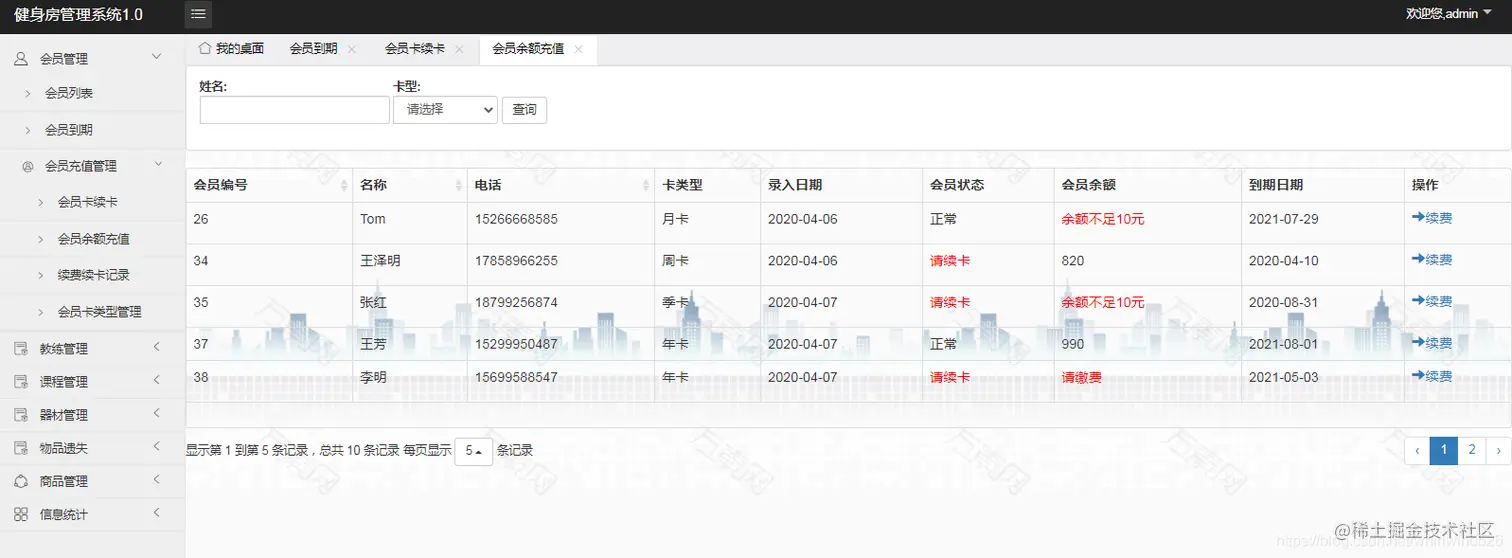This screenshot has width=1512, height=558.
Task: Go to the next page arrow
Action: [1497, 451]
